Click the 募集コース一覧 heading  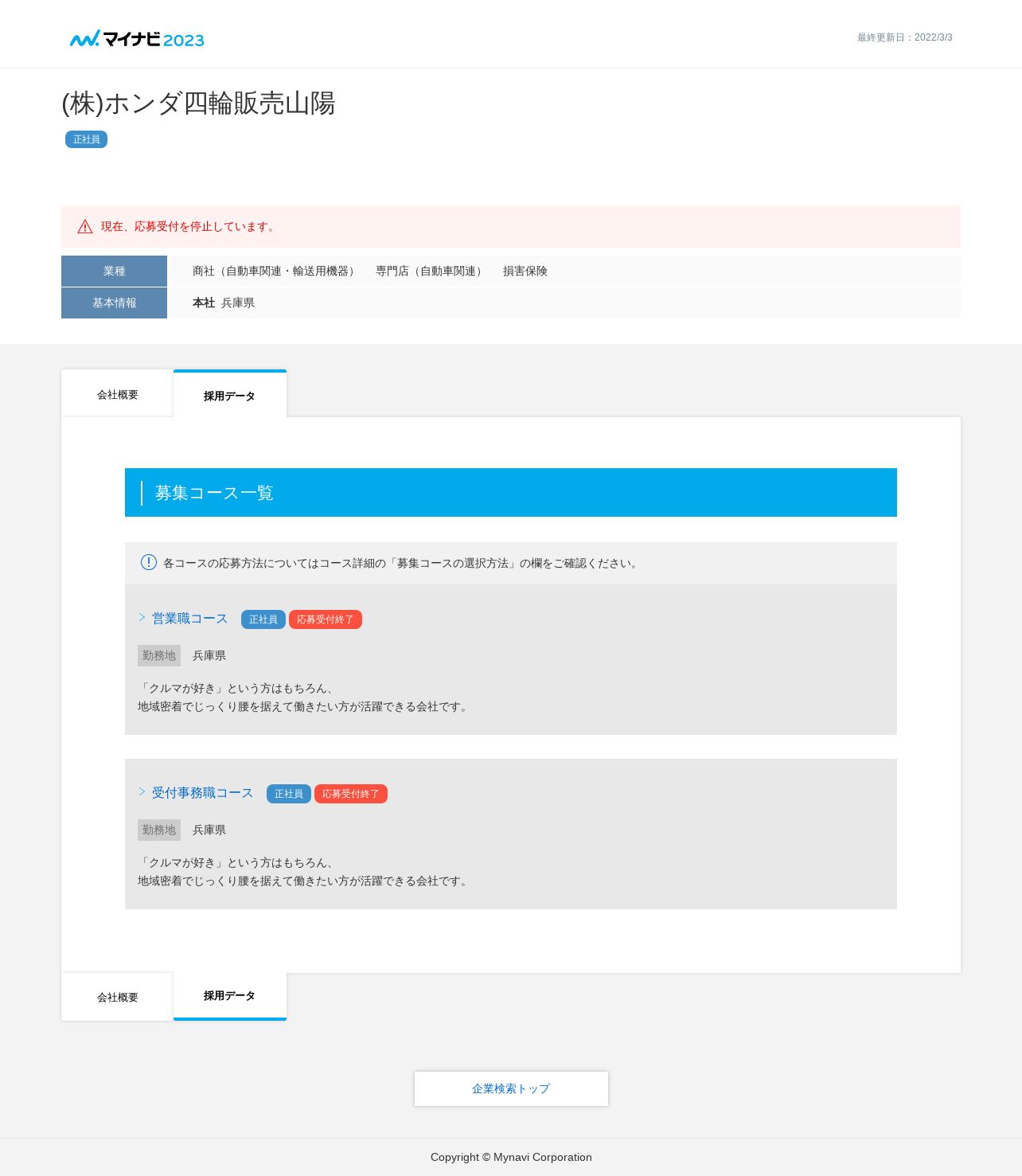214,493
